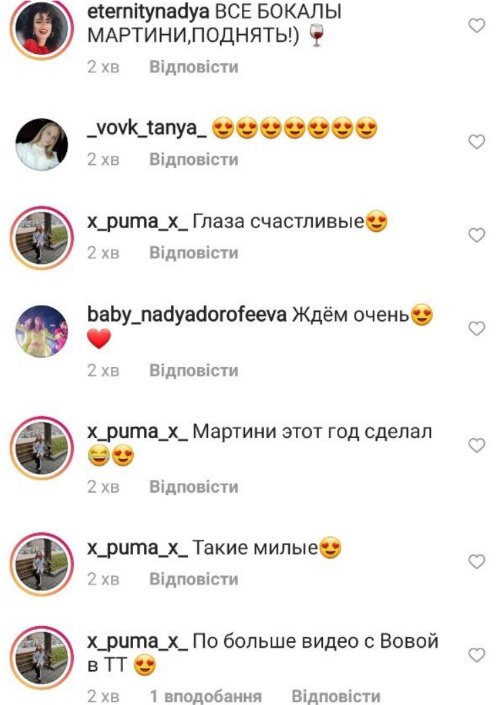Like eternitynadya's comment with the heart icon

(476, 25)
